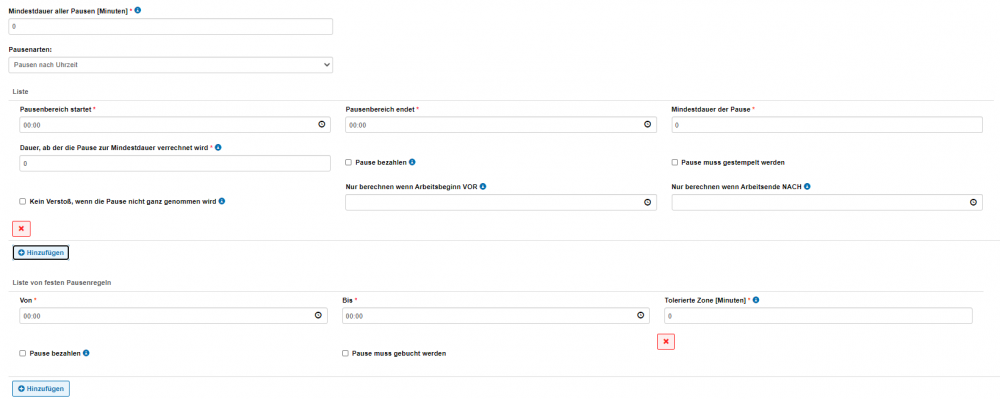Click info icon next to Dauer ab der die Pause
The height and width of the screenshot is (399, 1000).
218,147
